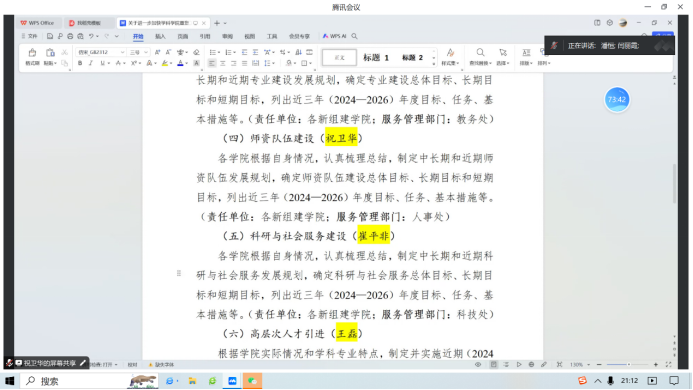Screen dimensions: 693x390
Task: Click the sort A-Z icon in ribbon
Action: click(x=298, y=52)
